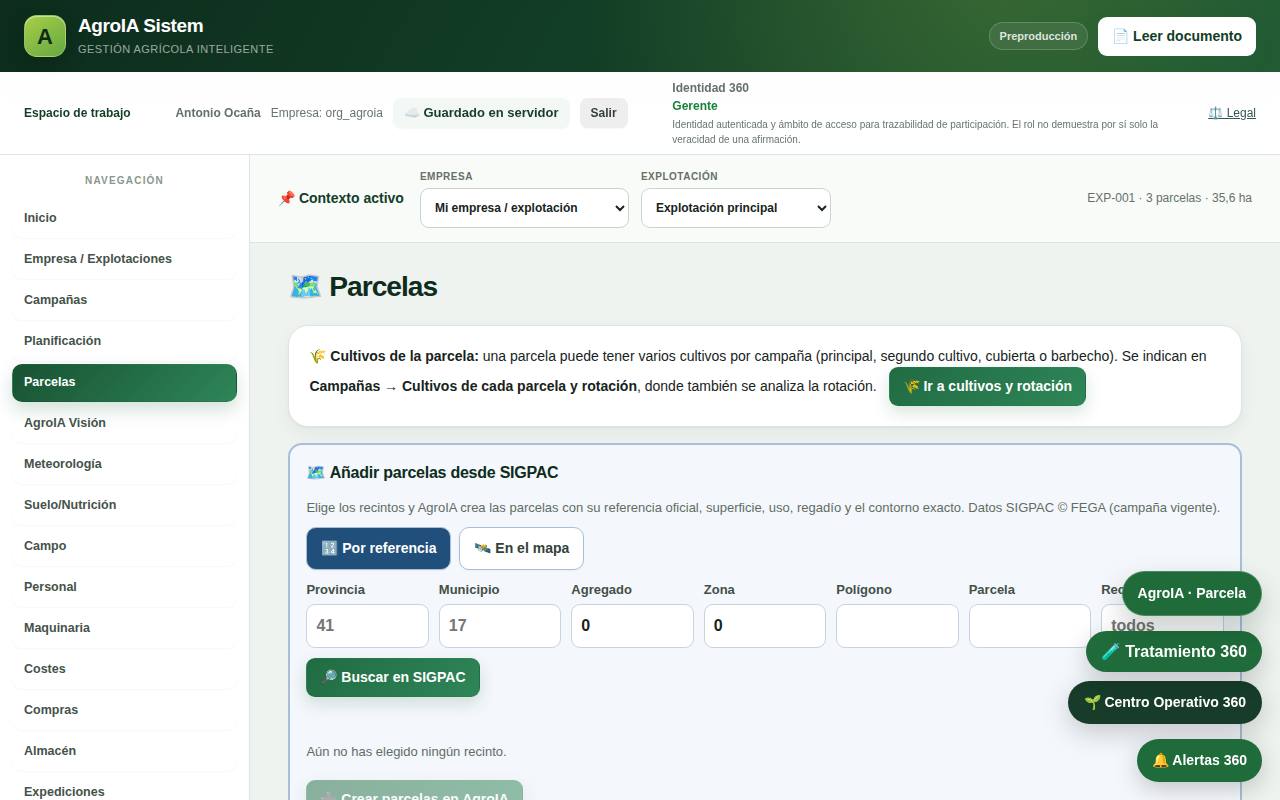Viewport: 1280px width, 800px height.
Task: Open the AgroIA · Parcela floating button
Action: click(x=1192, y=593)
